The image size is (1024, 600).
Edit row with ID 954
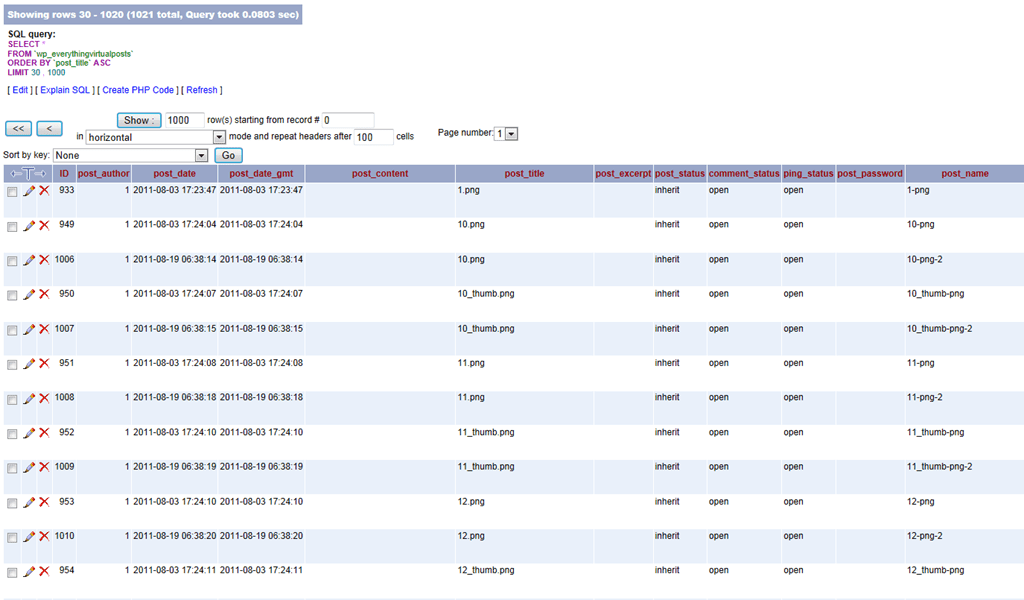[x=29, y=571]
